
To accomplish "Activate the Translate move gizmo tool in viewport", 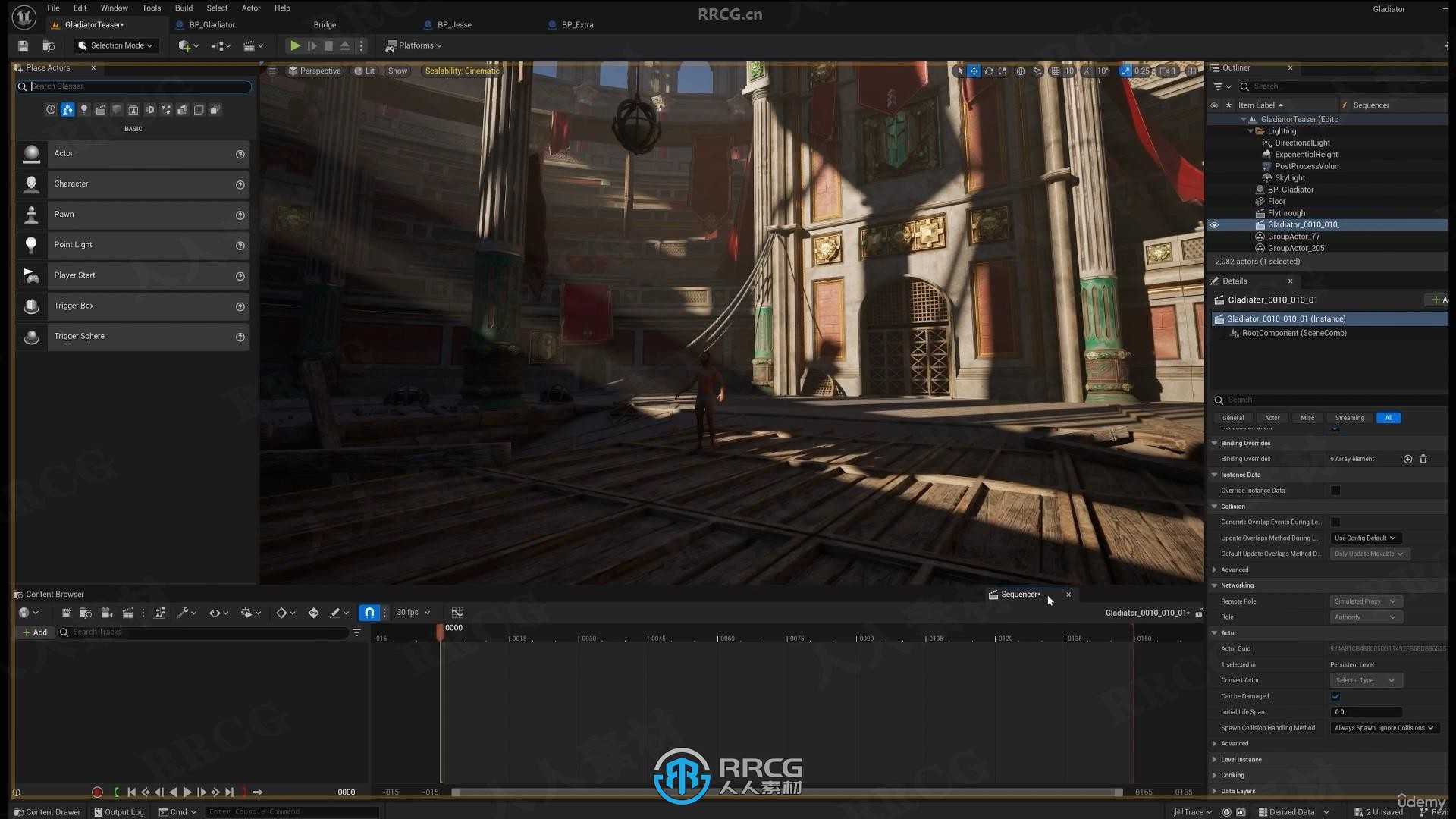I will [974, 71].
